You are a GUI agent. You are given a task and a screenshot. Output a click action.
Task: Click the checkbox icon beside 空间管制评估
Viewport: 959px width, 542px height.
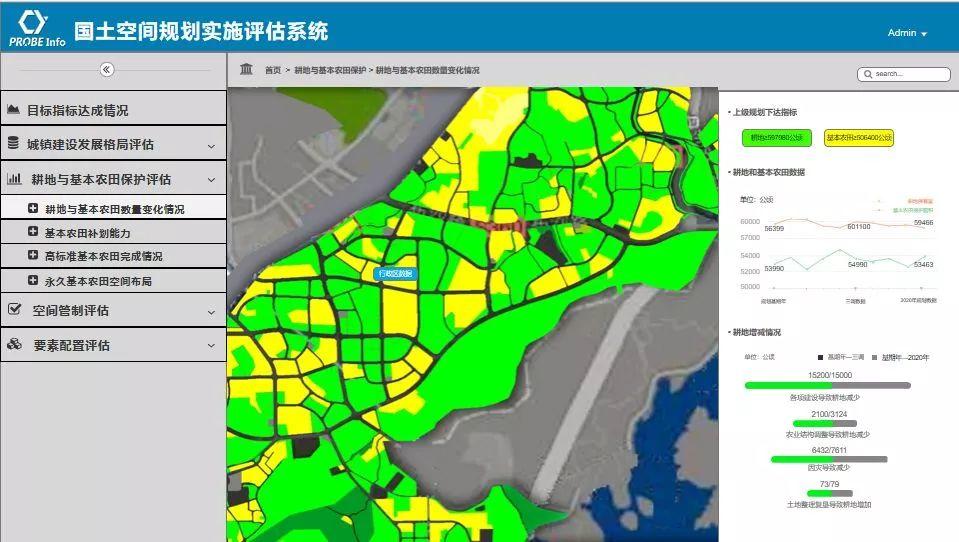pyautogui.click(x=14, y=309)
